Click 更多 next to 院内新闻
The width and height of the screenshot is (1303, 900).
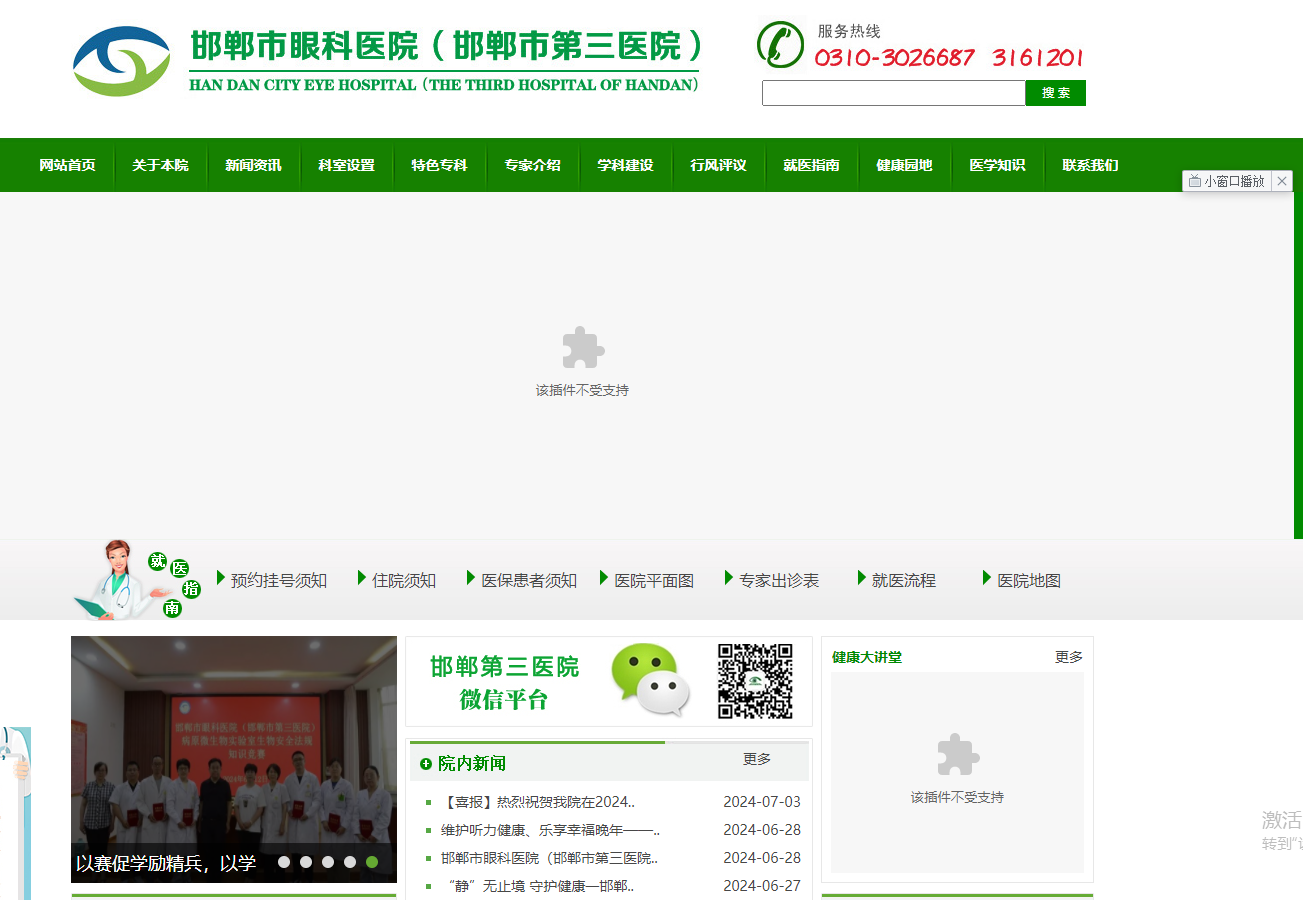point(757,759)
